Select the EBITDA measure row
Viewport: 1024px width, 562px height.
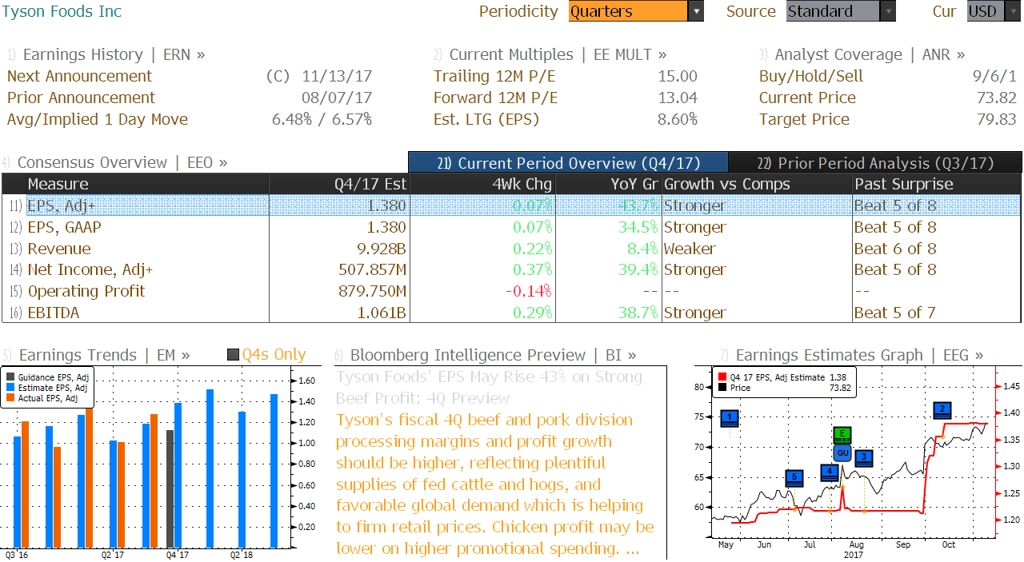click(511, 313)
